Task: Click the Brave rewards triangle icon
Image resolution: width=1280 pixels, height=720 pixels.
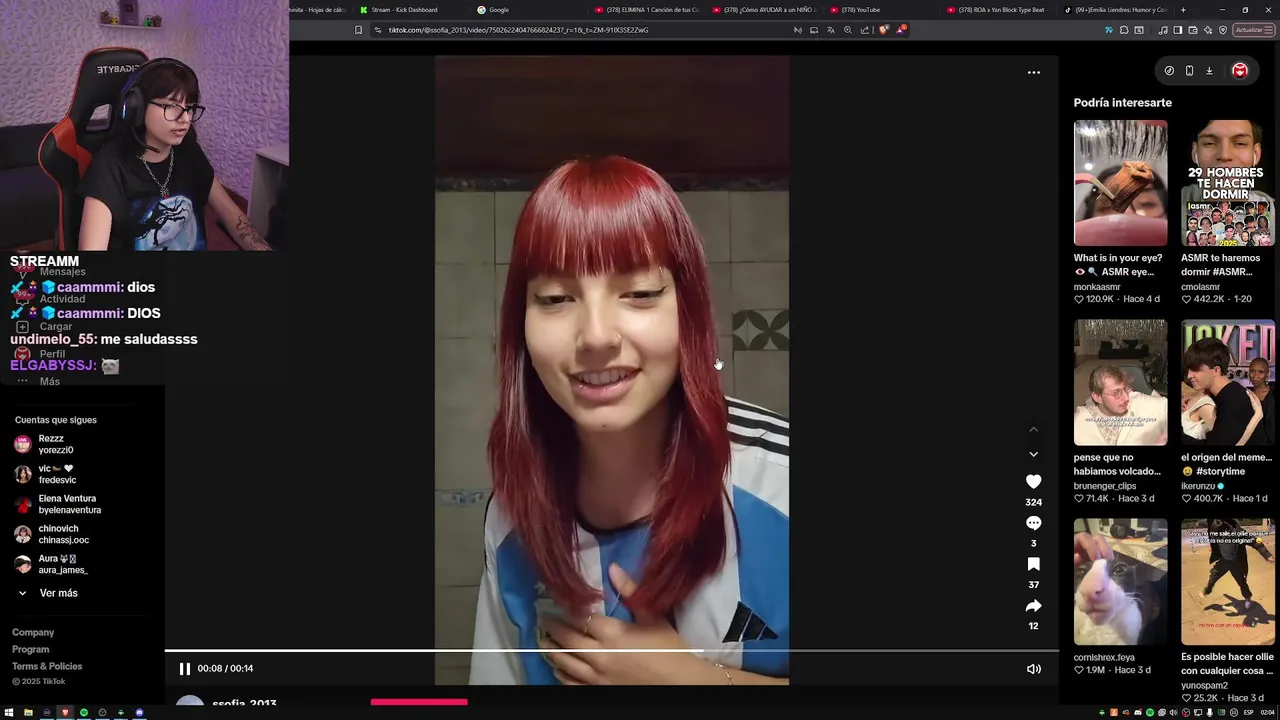Action: tap(901, 30)
